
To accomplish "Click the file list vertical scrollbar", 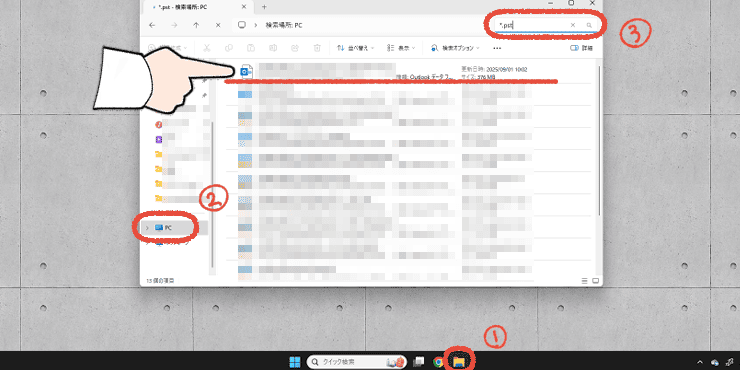I will (599, 142).
